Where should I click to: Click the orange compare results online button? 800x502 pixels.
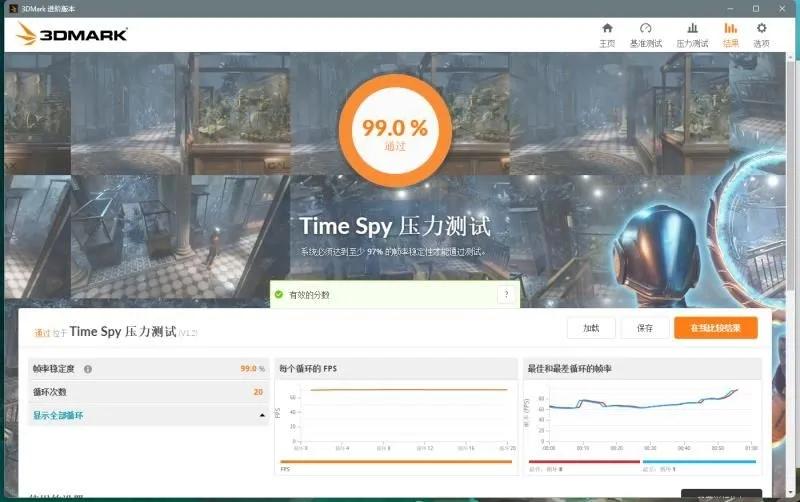click(x=715, y=328)
